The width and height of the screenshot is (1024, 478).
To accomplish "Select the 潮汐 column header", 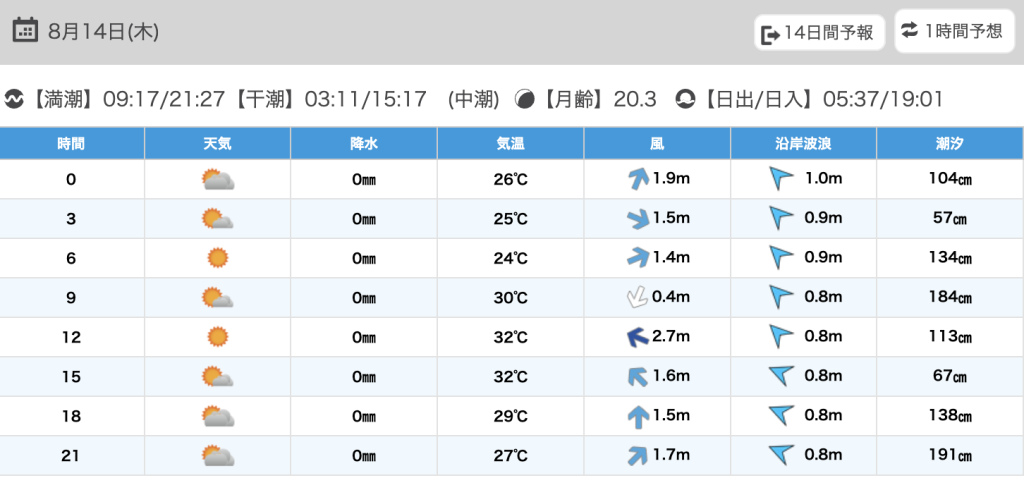I will tap(949, 144).
